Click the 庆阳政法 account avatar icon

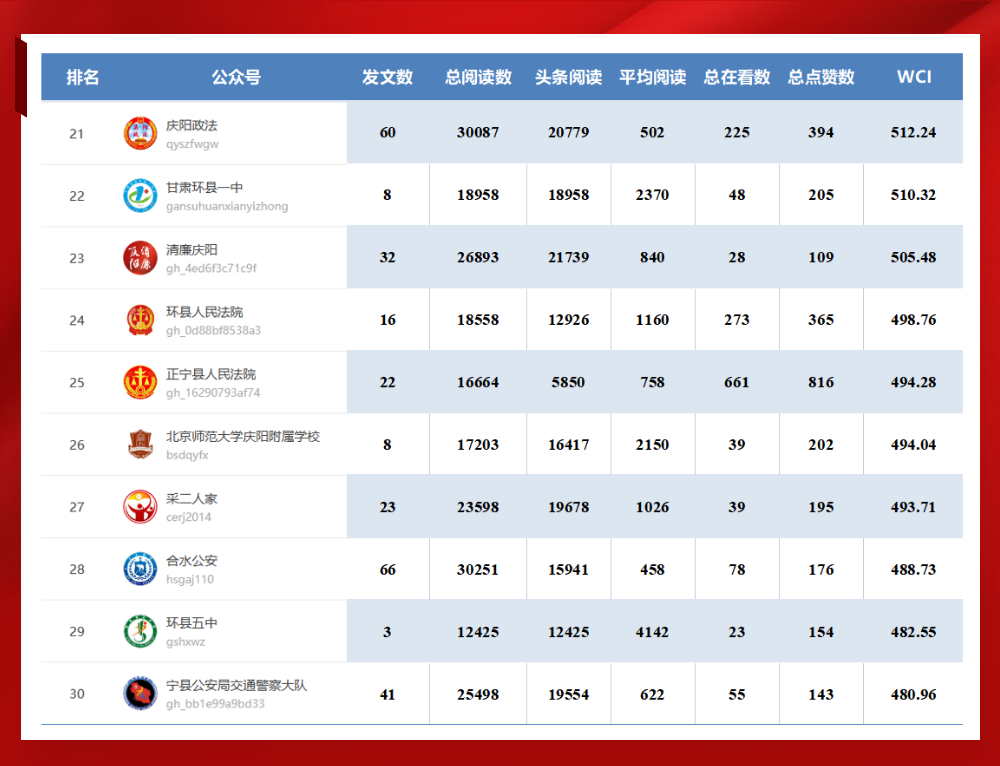(x=140, y=133)
